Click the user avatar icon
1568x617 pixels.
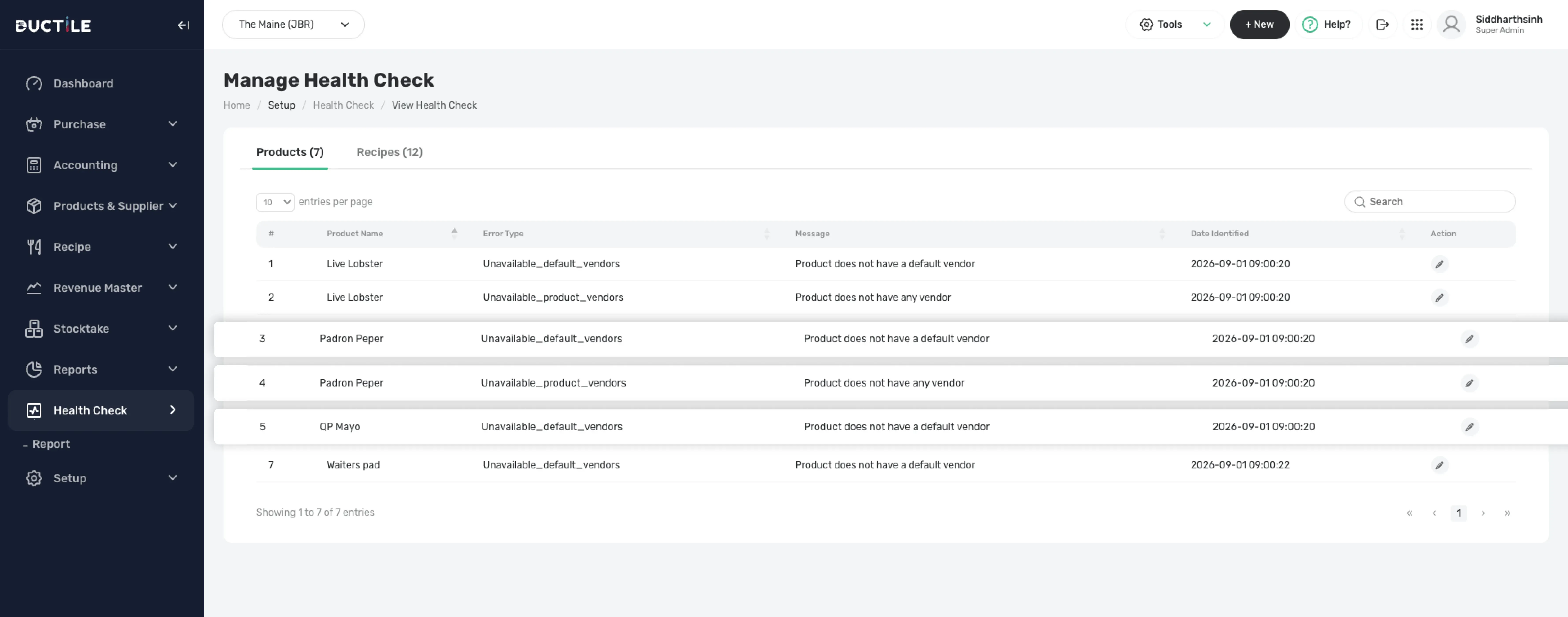pyautogui.click(x=1451, y=25)
